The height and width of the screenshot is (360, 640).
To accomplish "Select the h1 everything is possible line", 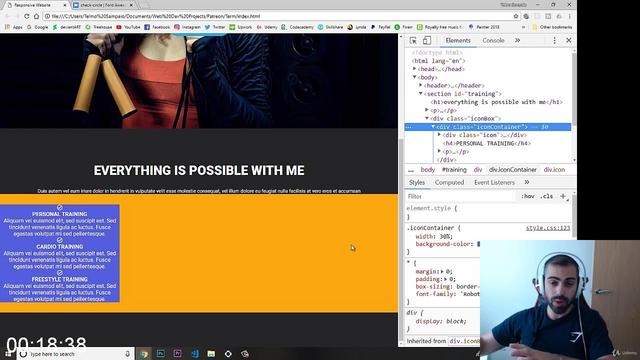I will [x=496, y=102].
